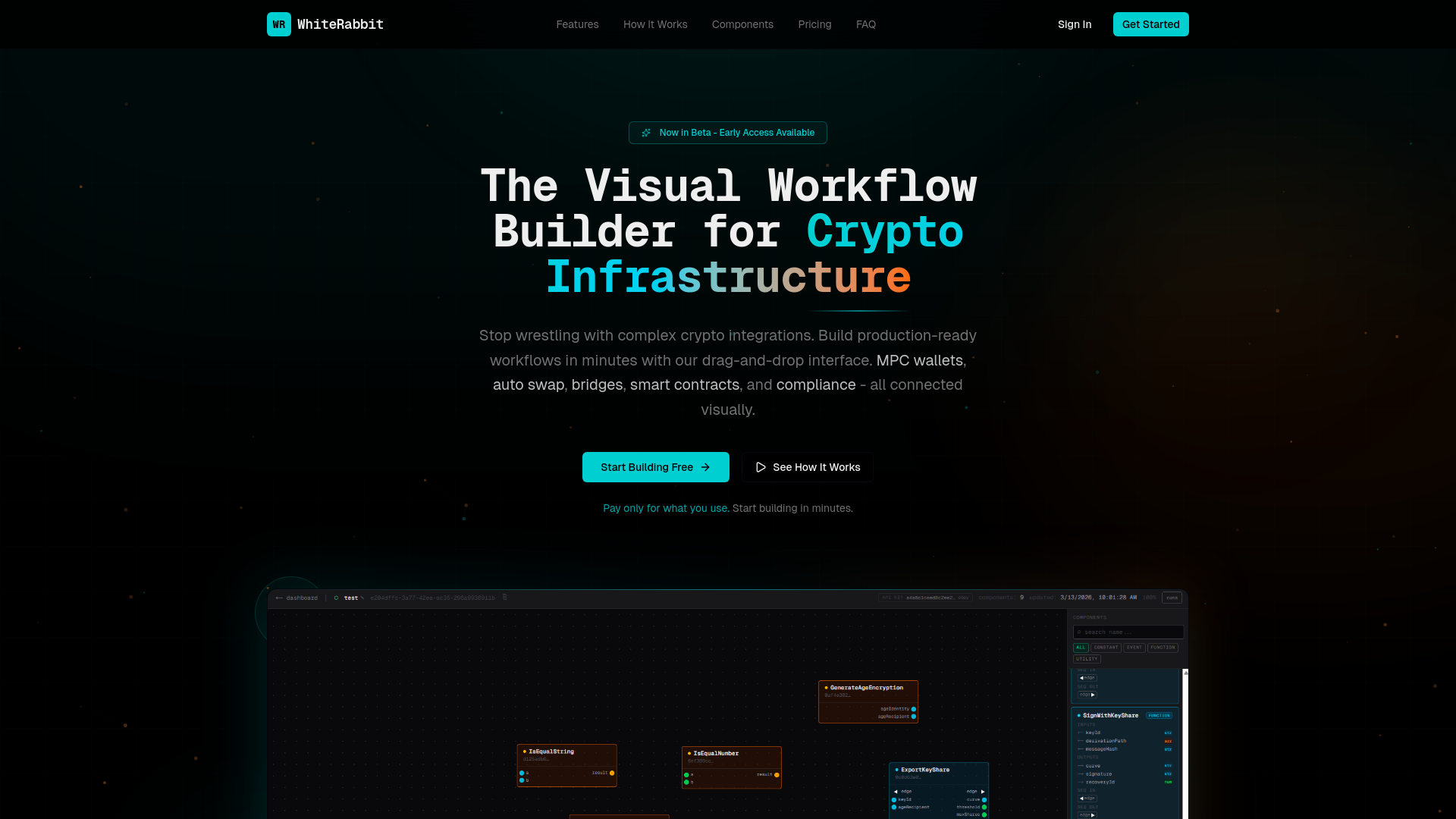Click the IsEqualNumber node title
Viewport: 1456px width, 819px height.
[x=716, y=753]
